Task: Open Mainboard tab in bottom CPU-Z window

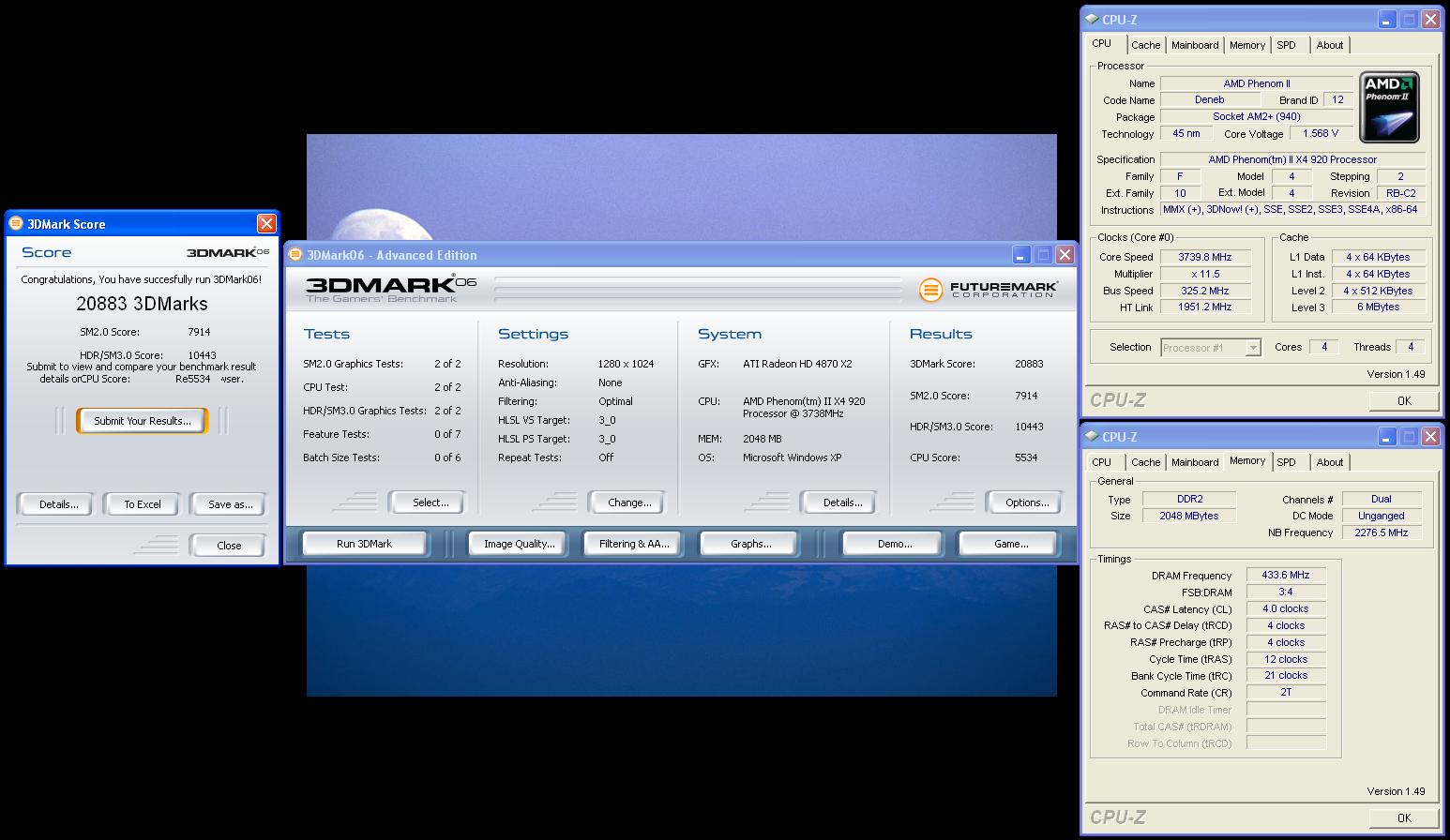Action: click(x=1195, y=462)
